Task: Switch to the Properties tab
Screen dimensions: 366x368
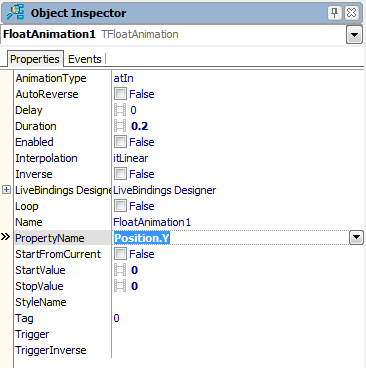Action: 35,59
